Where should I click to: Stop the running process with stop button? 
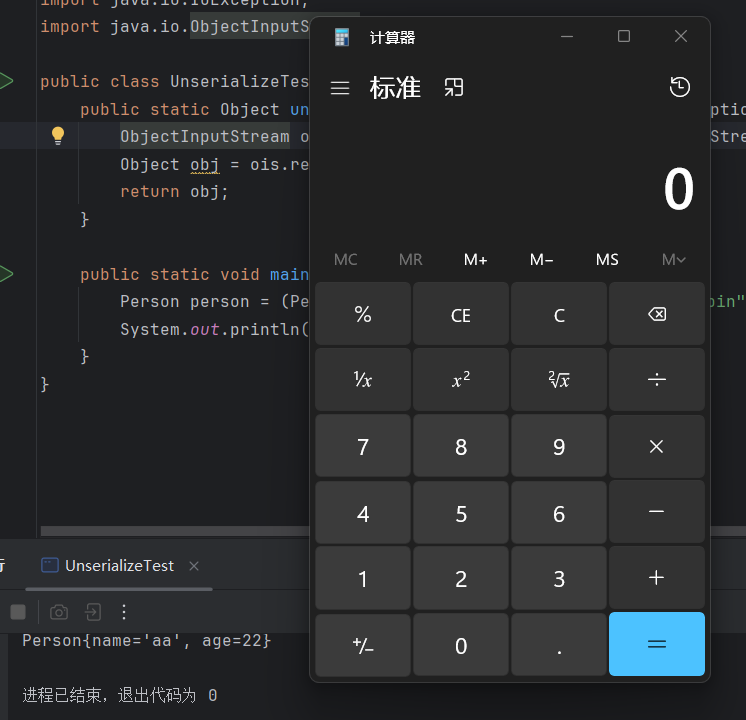[18, 612]
